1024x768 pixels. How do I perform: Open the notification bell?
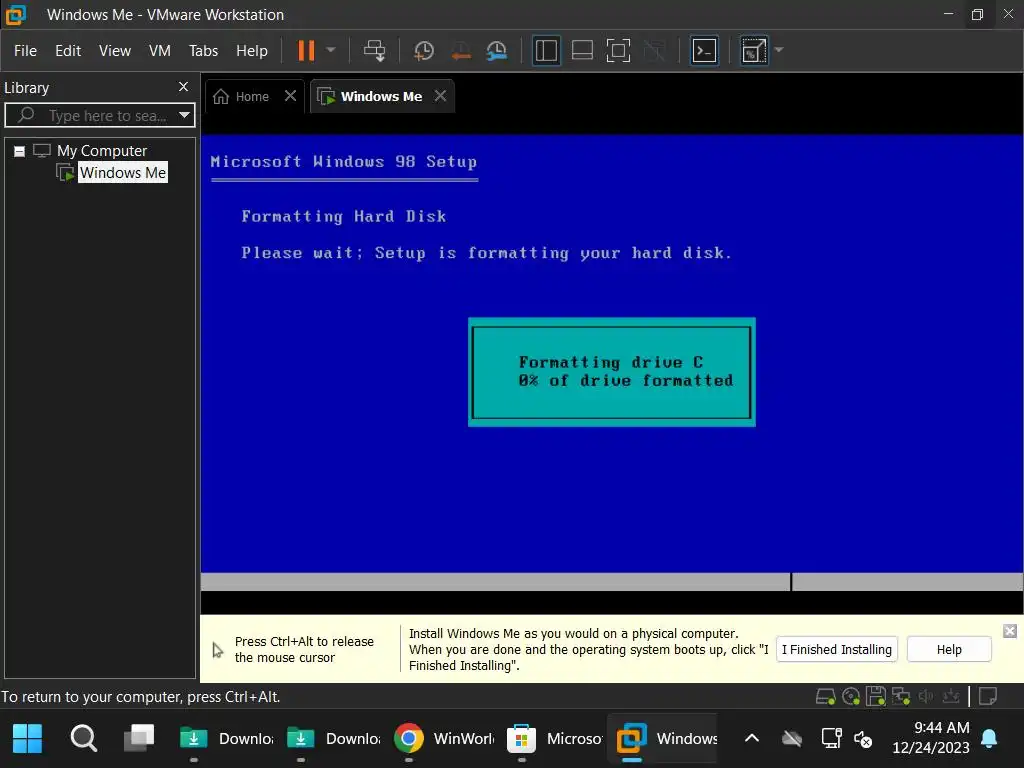989,739
